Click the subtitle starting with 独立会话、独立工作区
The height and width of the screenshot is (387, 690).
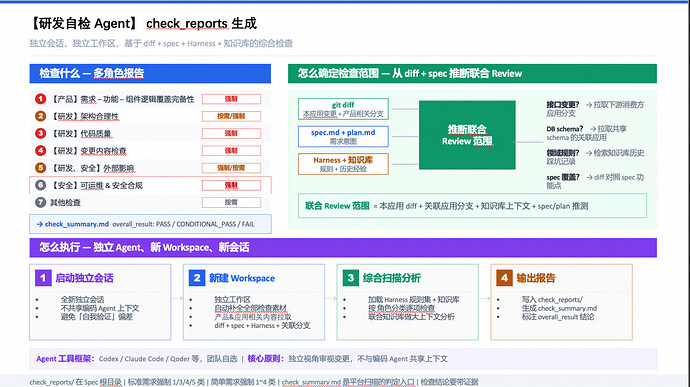point(161,43)
